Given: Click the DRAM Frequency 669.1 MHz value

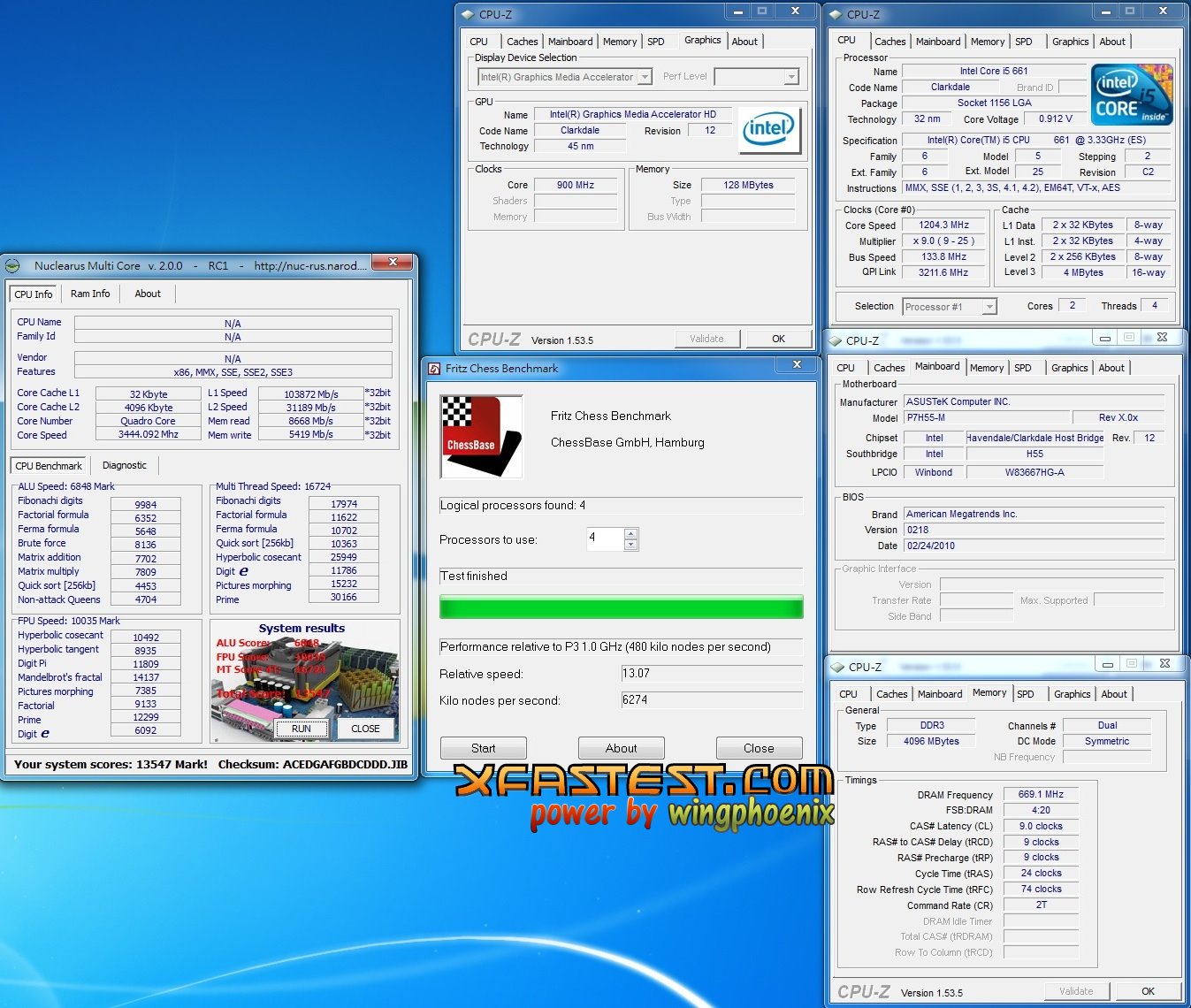Looking at the screenshot, I should 1041,794.
